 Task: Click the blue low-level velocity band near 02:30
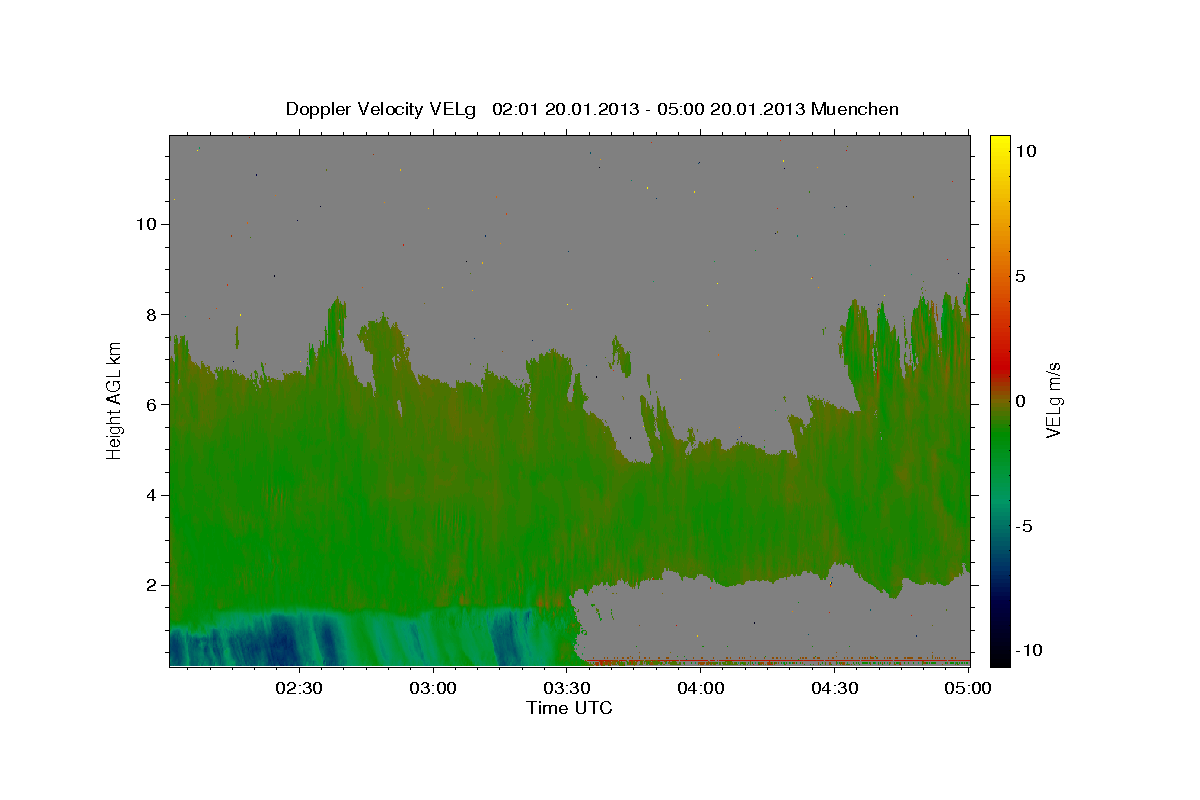point(285,640)
